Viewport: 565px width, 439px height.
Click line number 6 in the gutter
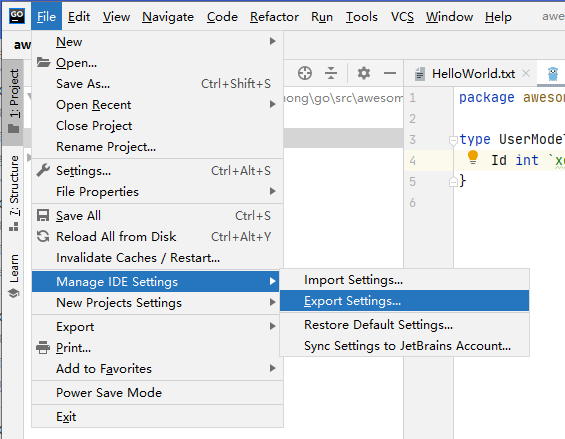tap(413, 203)
